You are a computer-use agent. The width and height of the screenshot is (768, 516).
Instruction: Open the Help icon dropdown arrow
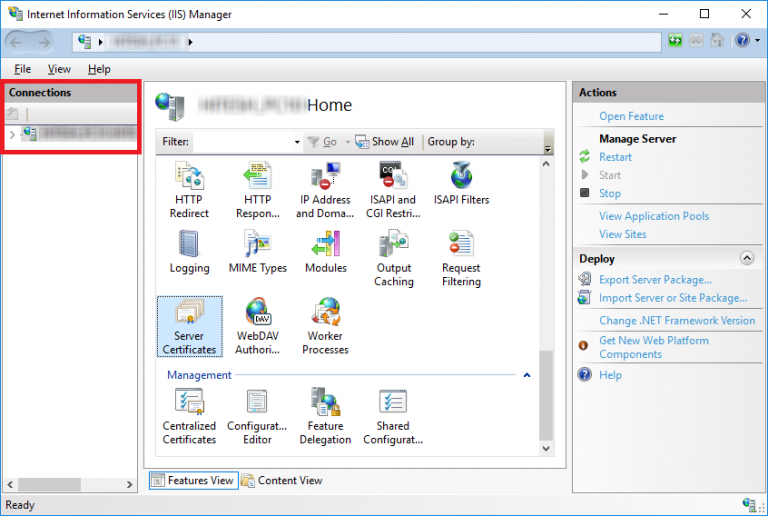tap(757, 41)
